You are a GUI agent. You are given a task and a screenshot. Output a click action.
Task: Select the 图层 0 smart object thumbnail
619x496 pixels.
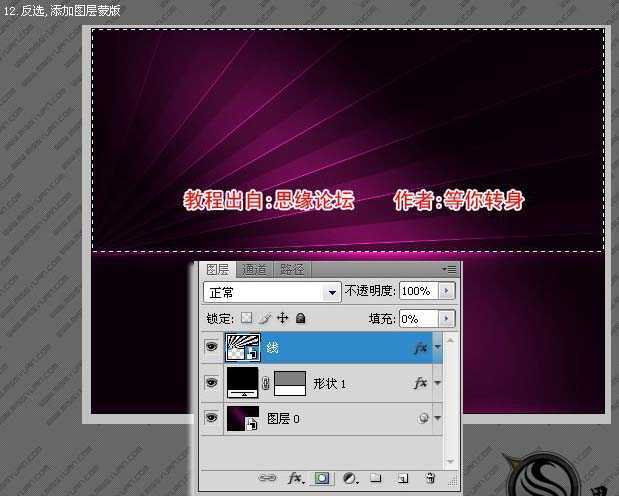243,418
